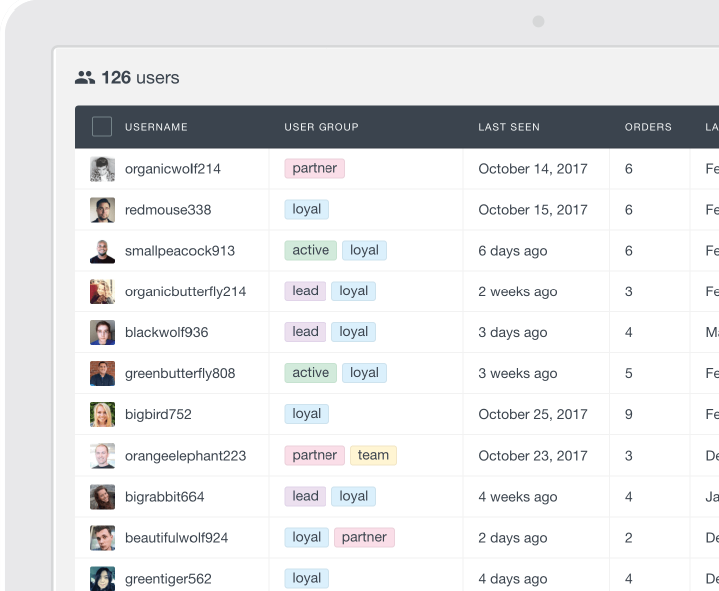Viewport: 719px width, 591px height.
Task: Select username redmouse338
Action: click(168, 210)
